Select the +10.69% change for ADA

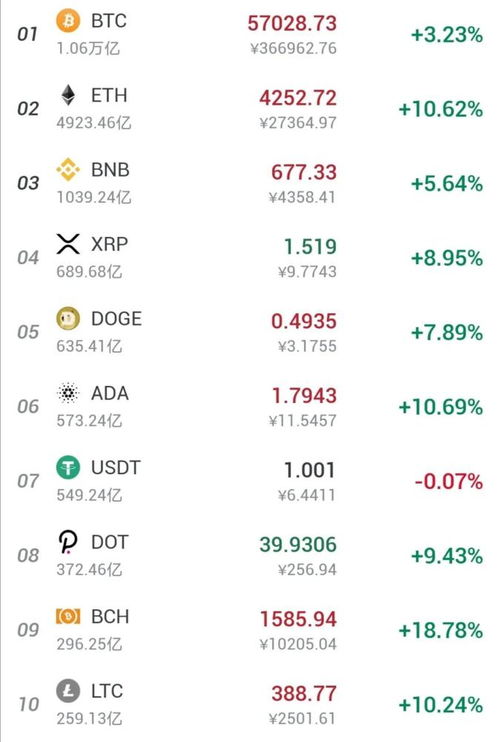pos(440,407)
